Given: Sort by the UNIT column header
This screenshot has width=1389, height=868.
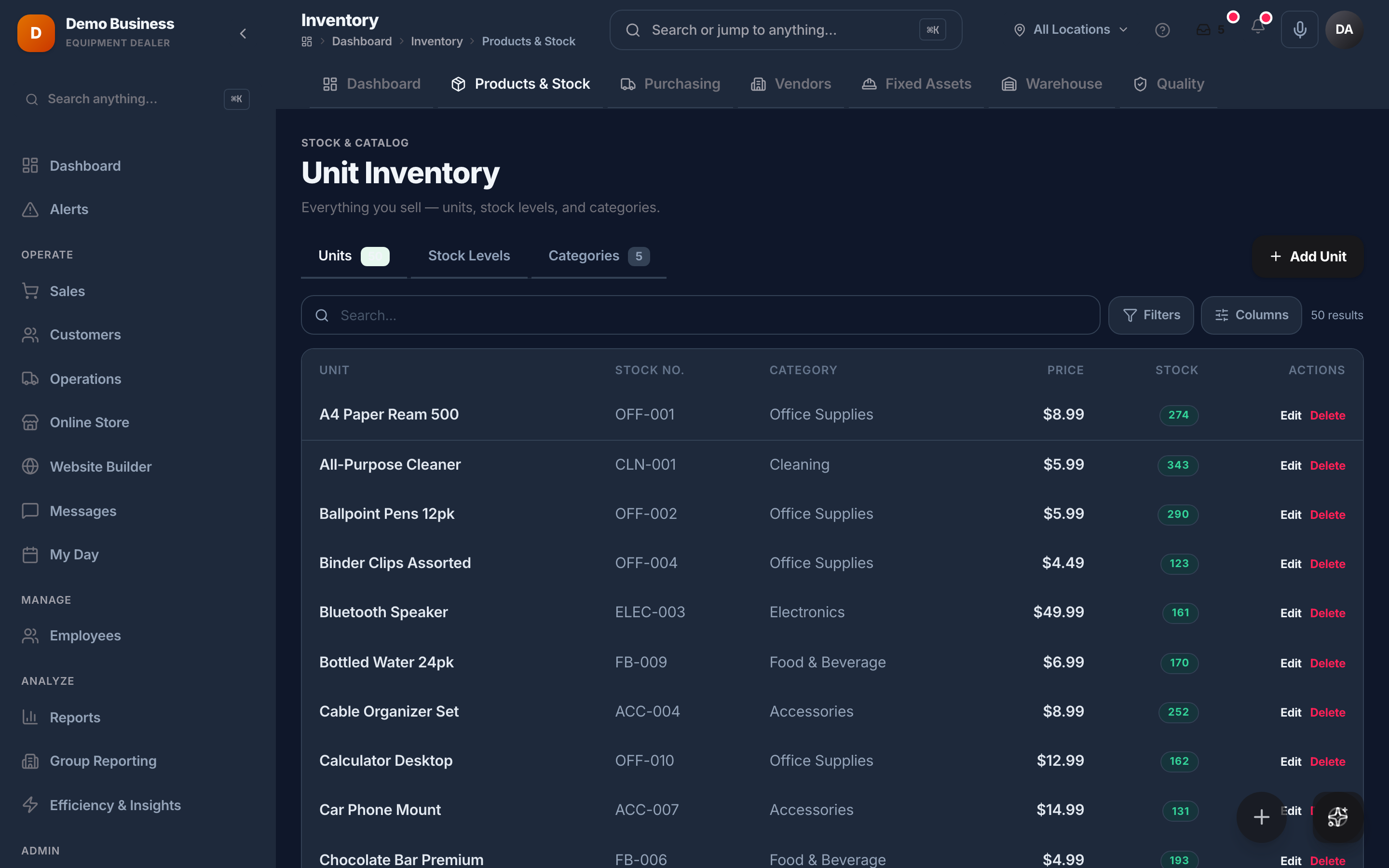Looking at the screenshot, I should (334, 370).
